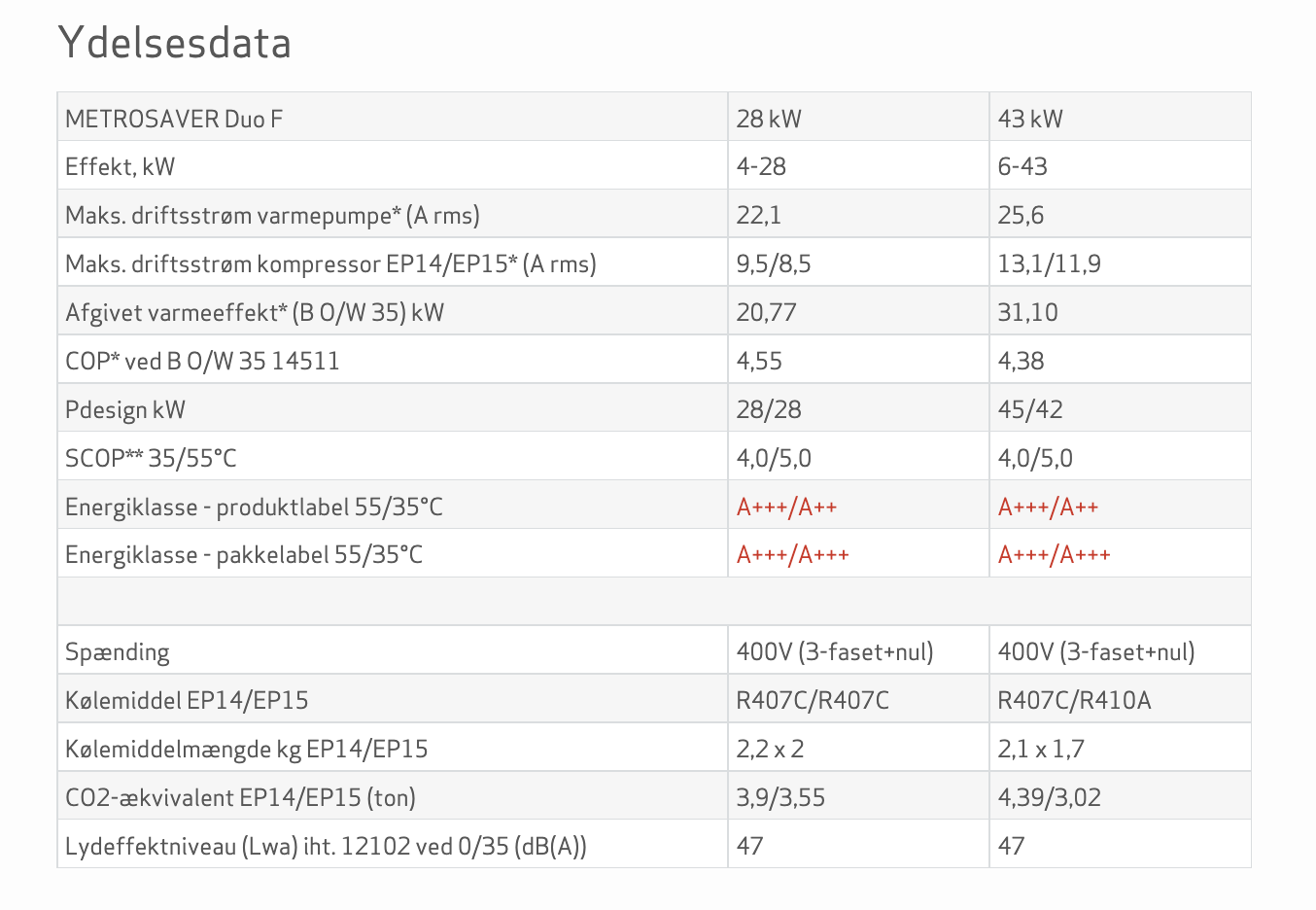Click red A+++/A+++ pakkelabel under 43 kW
This screenshot has height=910, width=1316.
coord(1054,554)
